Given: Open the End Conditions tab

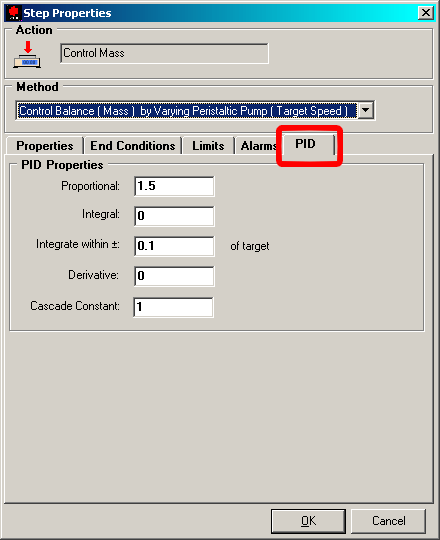Looking at the screenshot, I should (x=133, y=146).
